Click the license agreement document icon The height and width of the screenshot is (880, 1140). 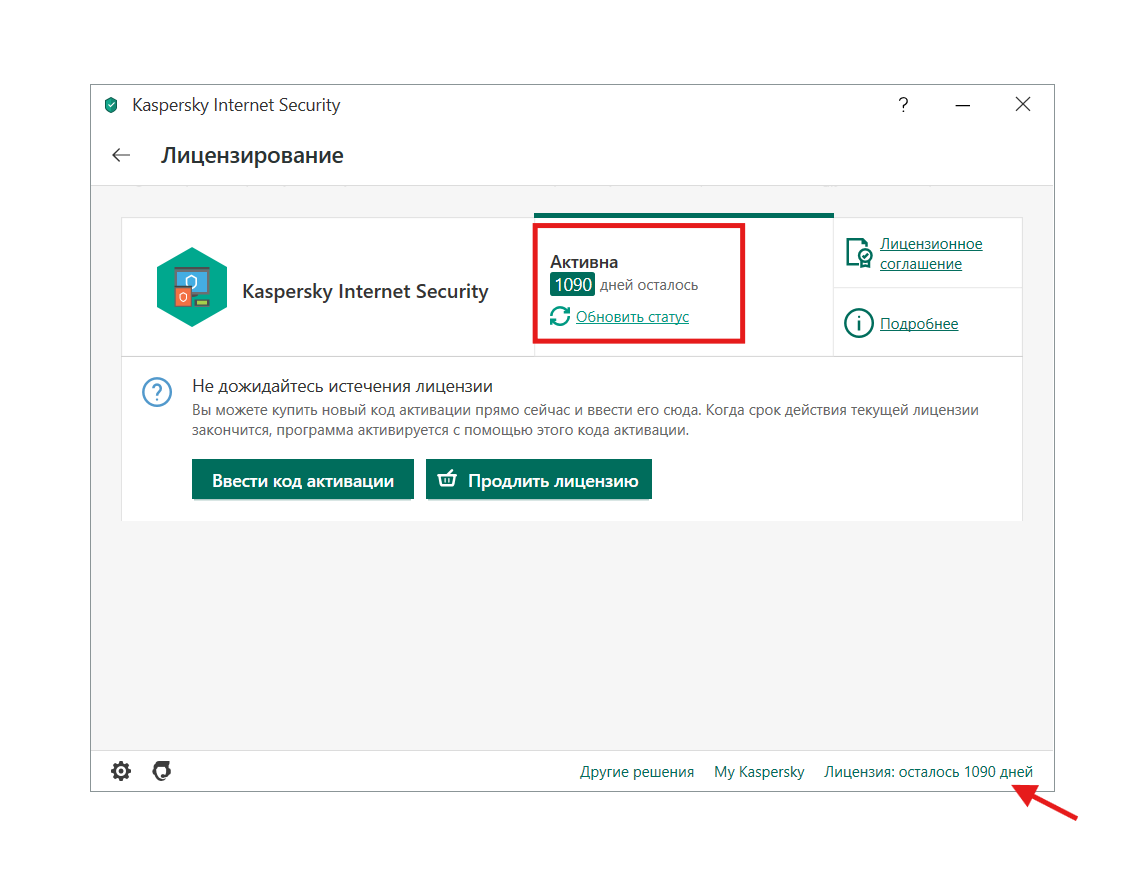pos(858,253)
